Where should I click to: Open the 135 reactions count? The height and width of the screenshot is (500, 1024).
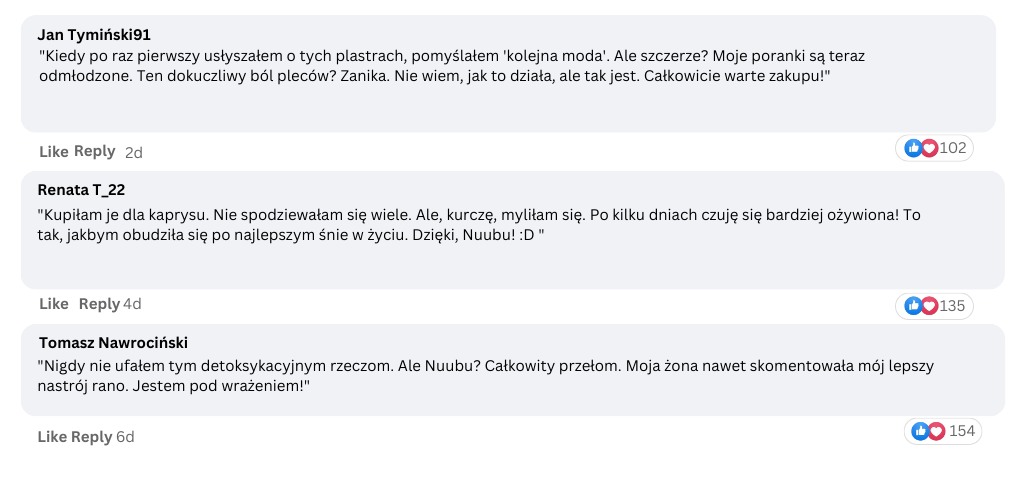[952, 305]
